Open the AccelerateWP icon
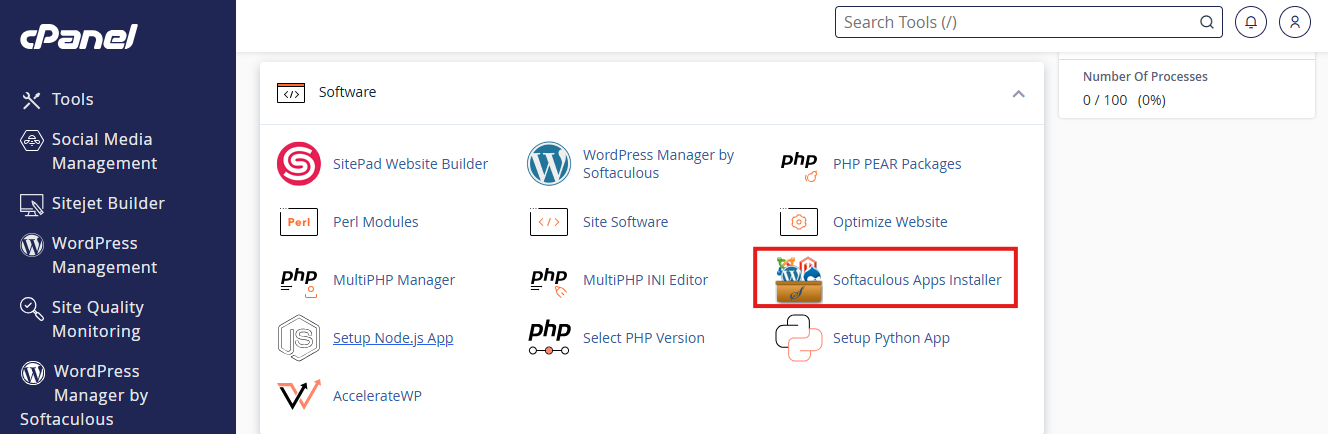This screenshot has height=434, width=1328. tap(298, 396)
